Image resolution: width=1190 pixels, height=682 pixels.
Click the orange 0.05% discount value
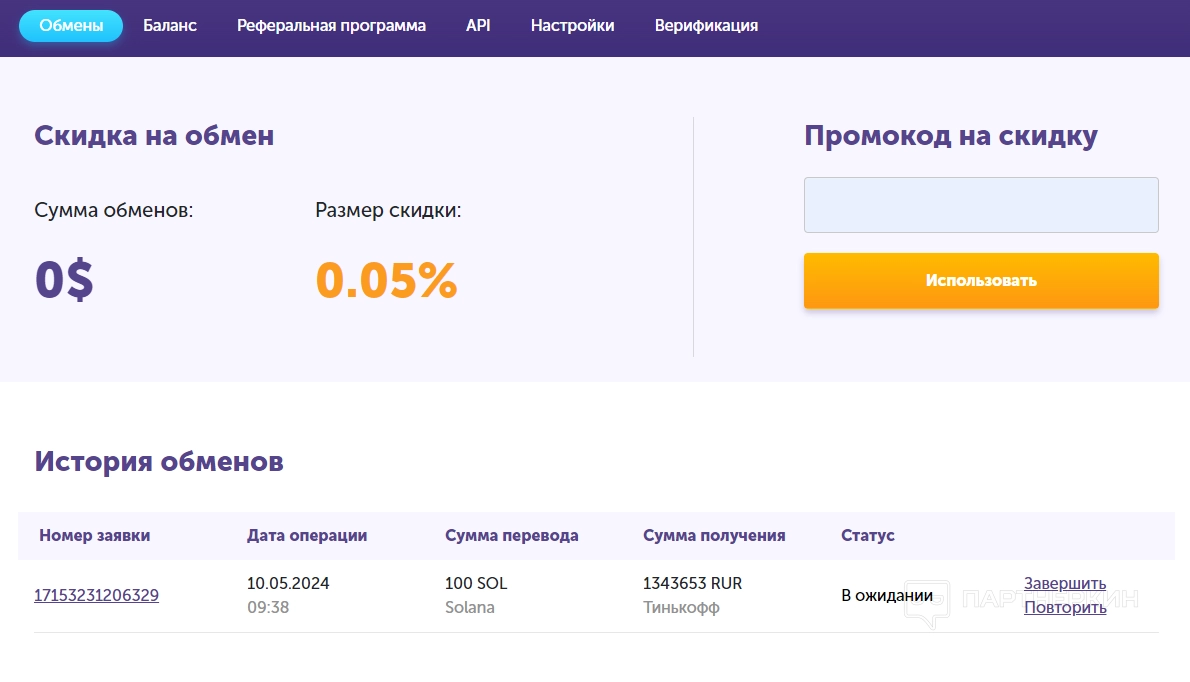click(x=386, y=281)
